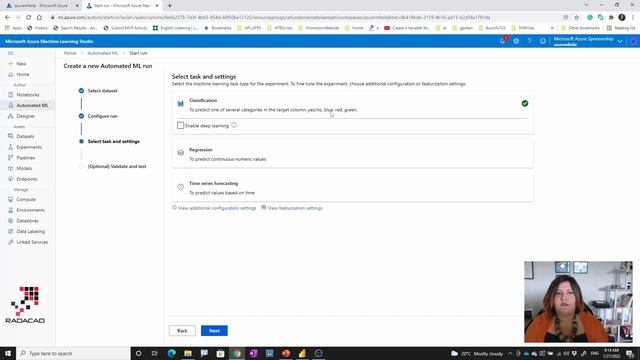Click the browser back arrow
The height and width of the screenshot is (360, 640).
(x=7, y=18)
